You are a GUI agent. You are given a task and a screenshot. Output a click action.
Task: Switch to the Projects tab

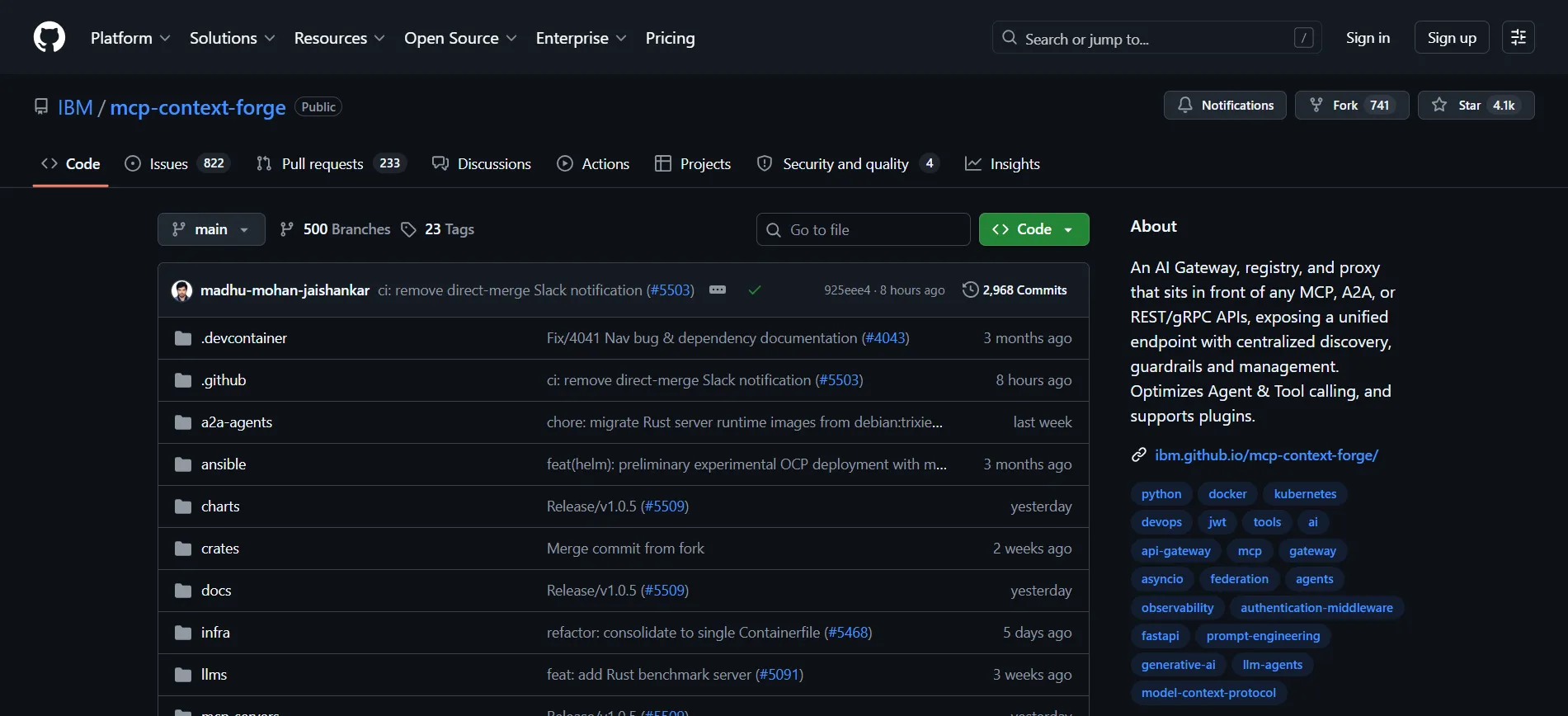[x=693, y=164]
